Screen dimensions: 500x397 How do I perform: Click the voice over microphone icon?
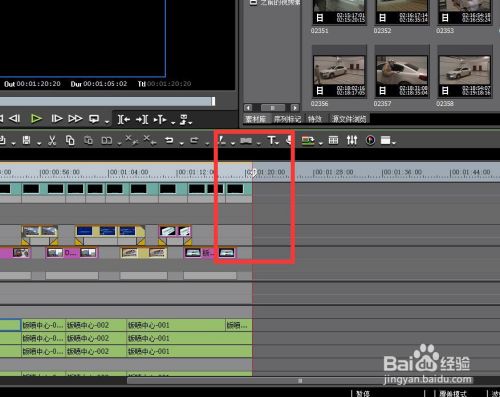289,140
